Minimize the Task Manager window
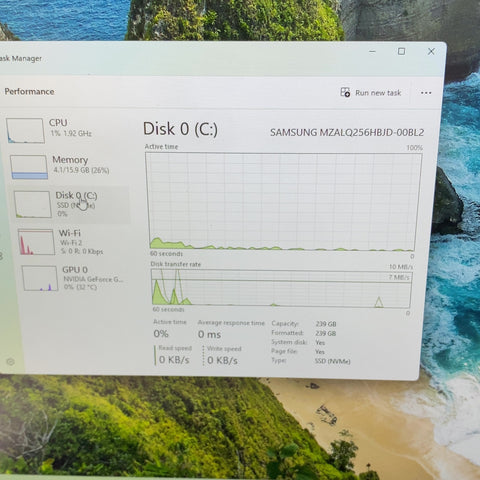The height and width of the screenshot is (480, 480). pos(373,52)
